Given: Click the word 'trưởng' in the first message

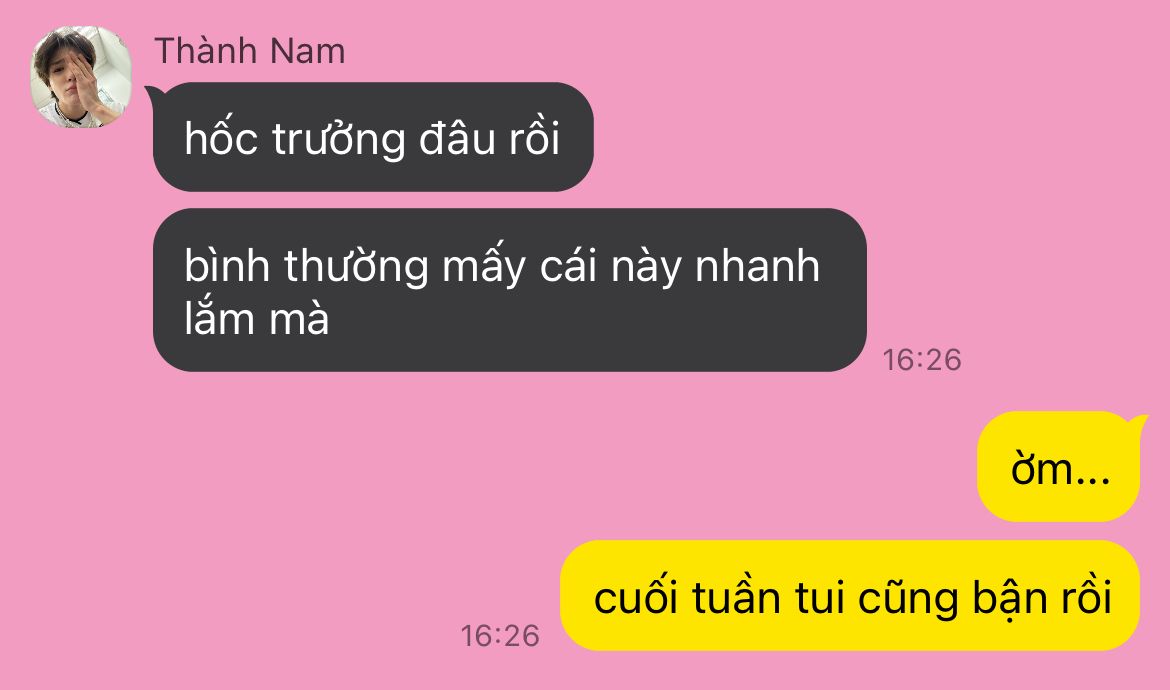Looking at the screenshot, I should [339, 139].
